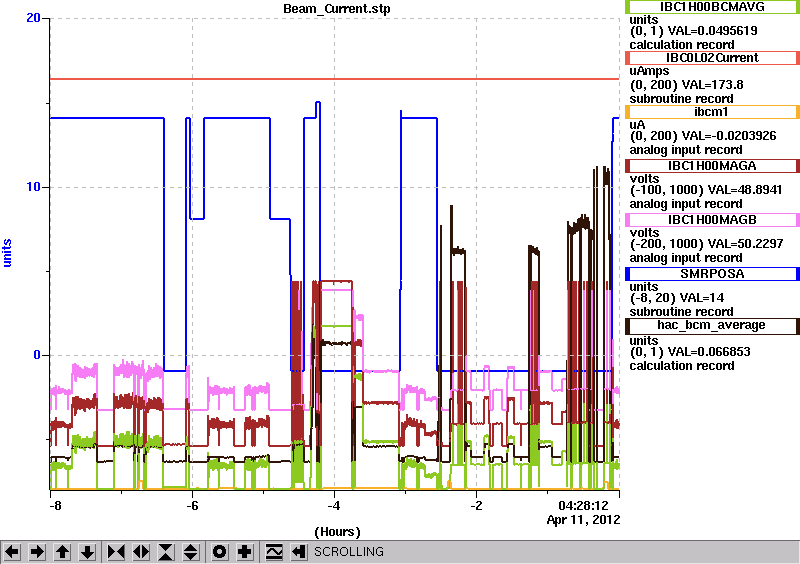This screenshot has height=564, width=800.
Task: Select the IBC0L02Current curve legend label
Action: tap(712, 58)
